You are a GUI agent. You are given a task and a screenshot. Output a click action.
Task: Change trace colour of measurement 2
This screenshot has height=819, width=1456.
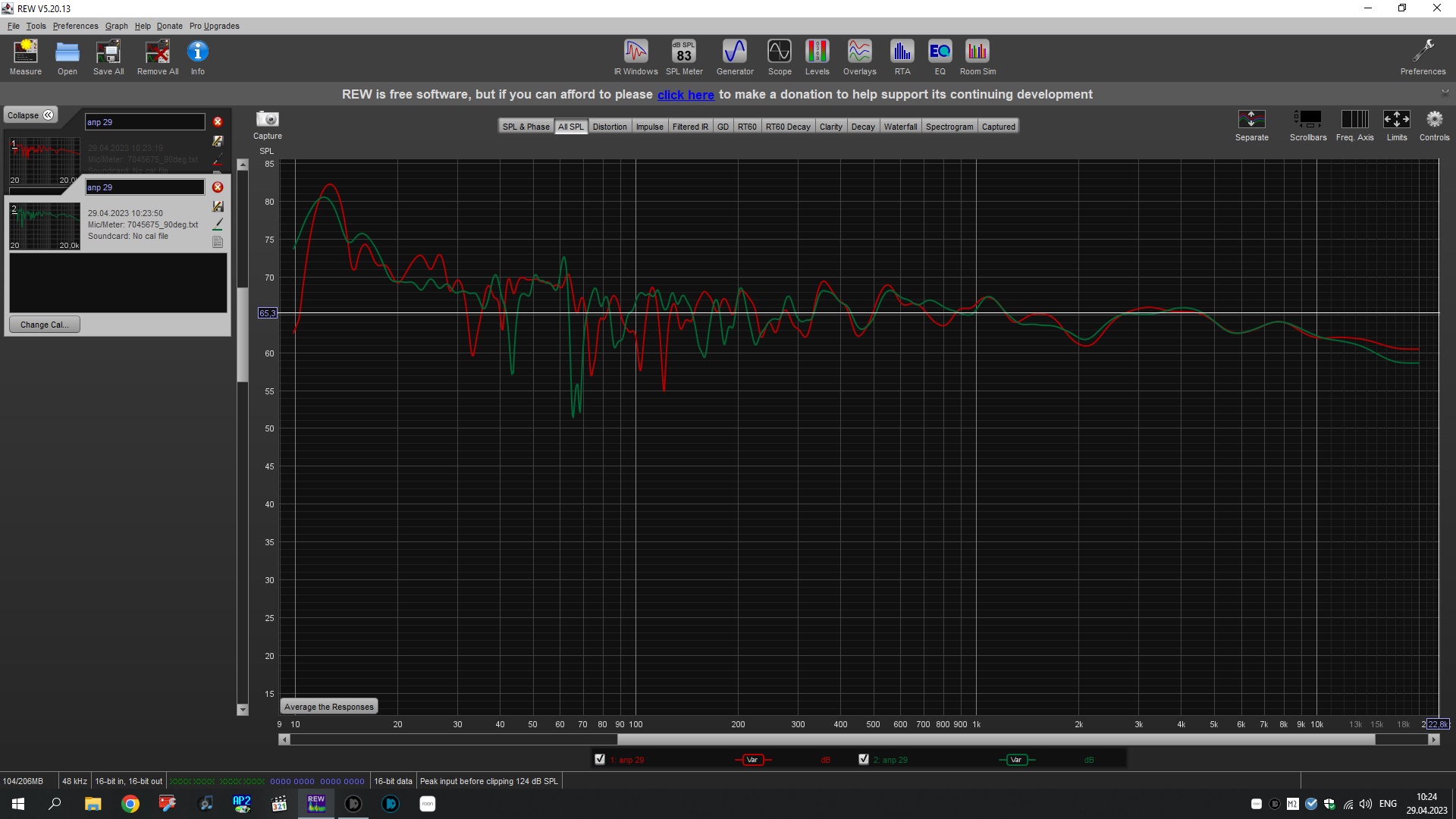click(x=218, y=224)
